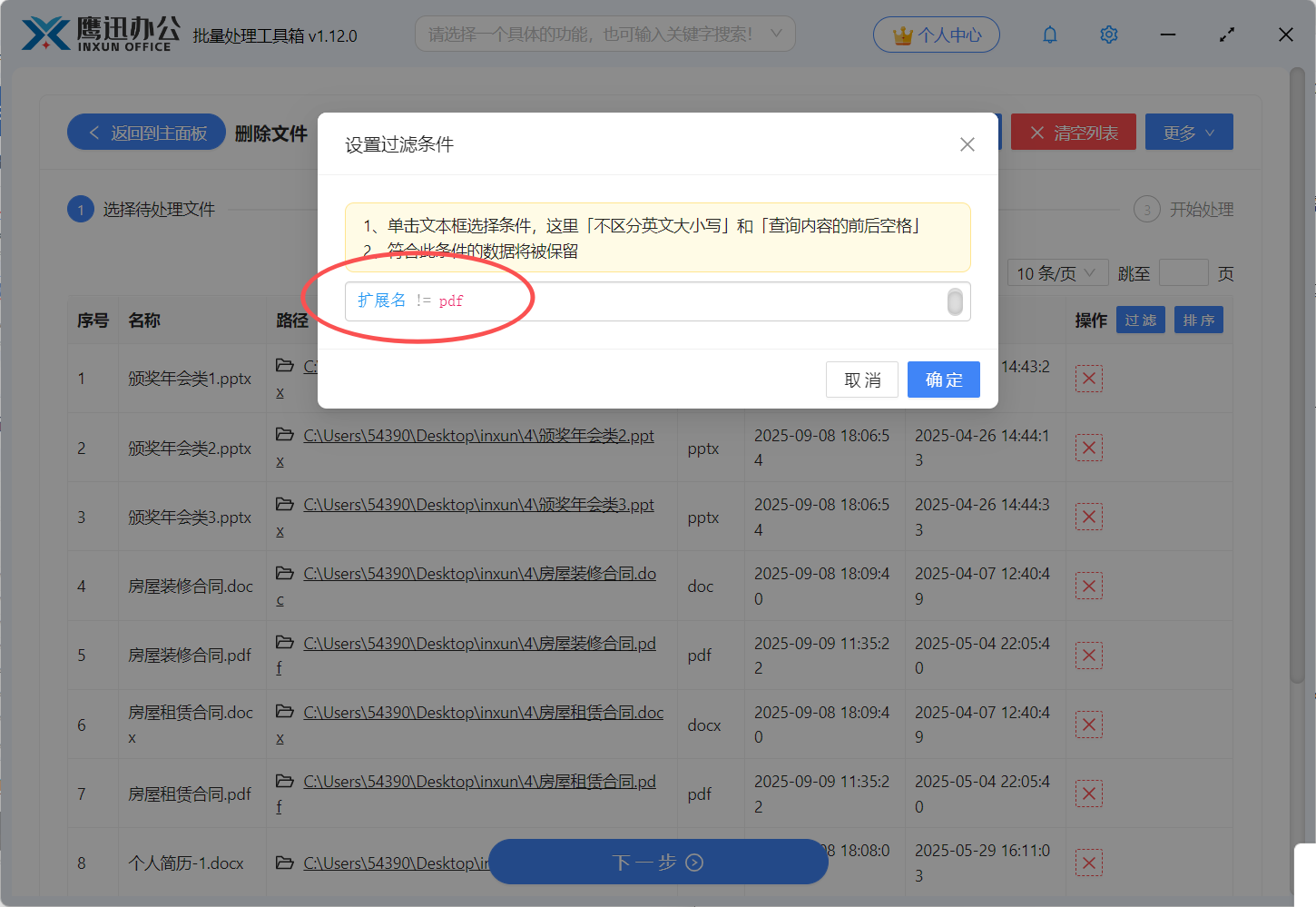Open the folder icon for 房屋租赁合同.docx
This screenshot has height=907, width=1316.
point(285,712)
